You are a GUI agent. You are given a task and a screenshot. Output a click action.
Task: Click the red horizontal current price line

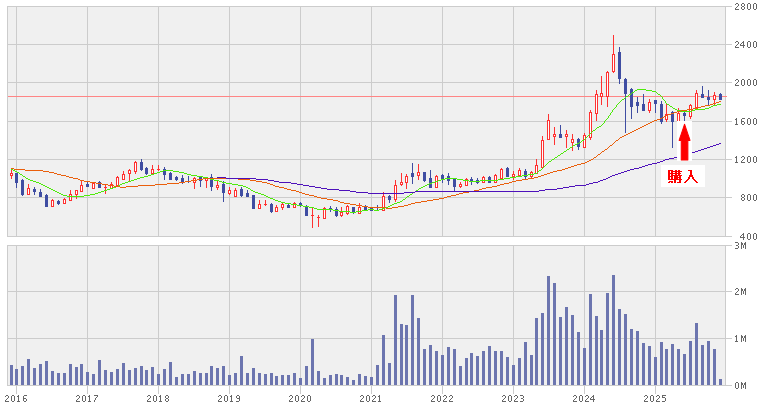(300, 97)
